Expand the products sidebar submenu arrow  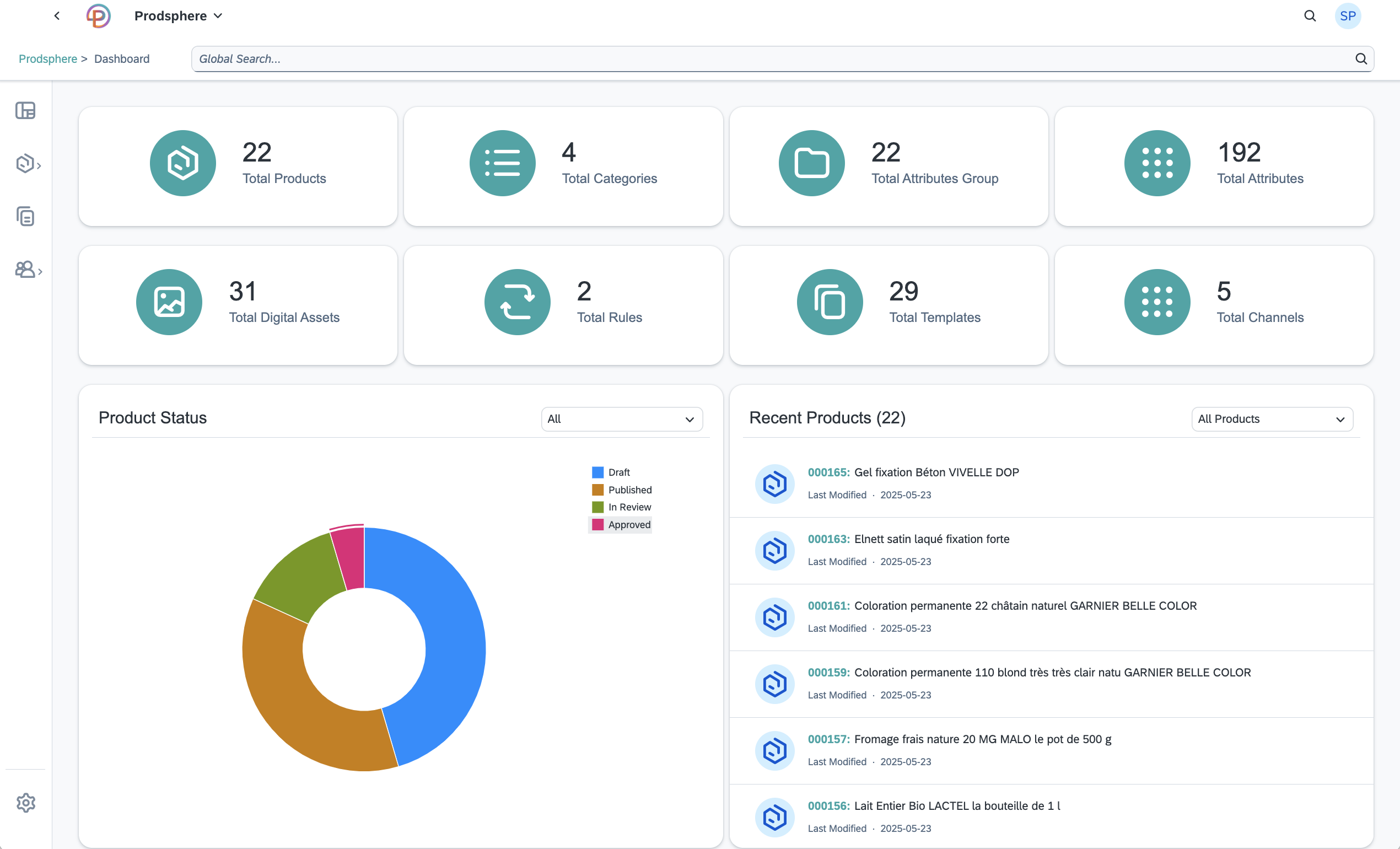coord(39,165)
